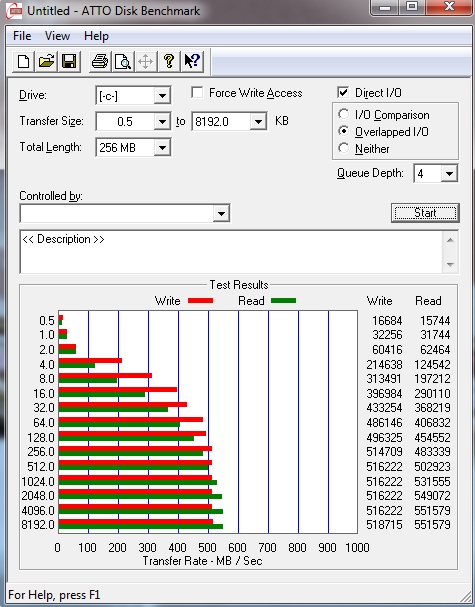Screen dimensions: 475x607
Task: Click inside the Description text box
Action: coord(231,252)
